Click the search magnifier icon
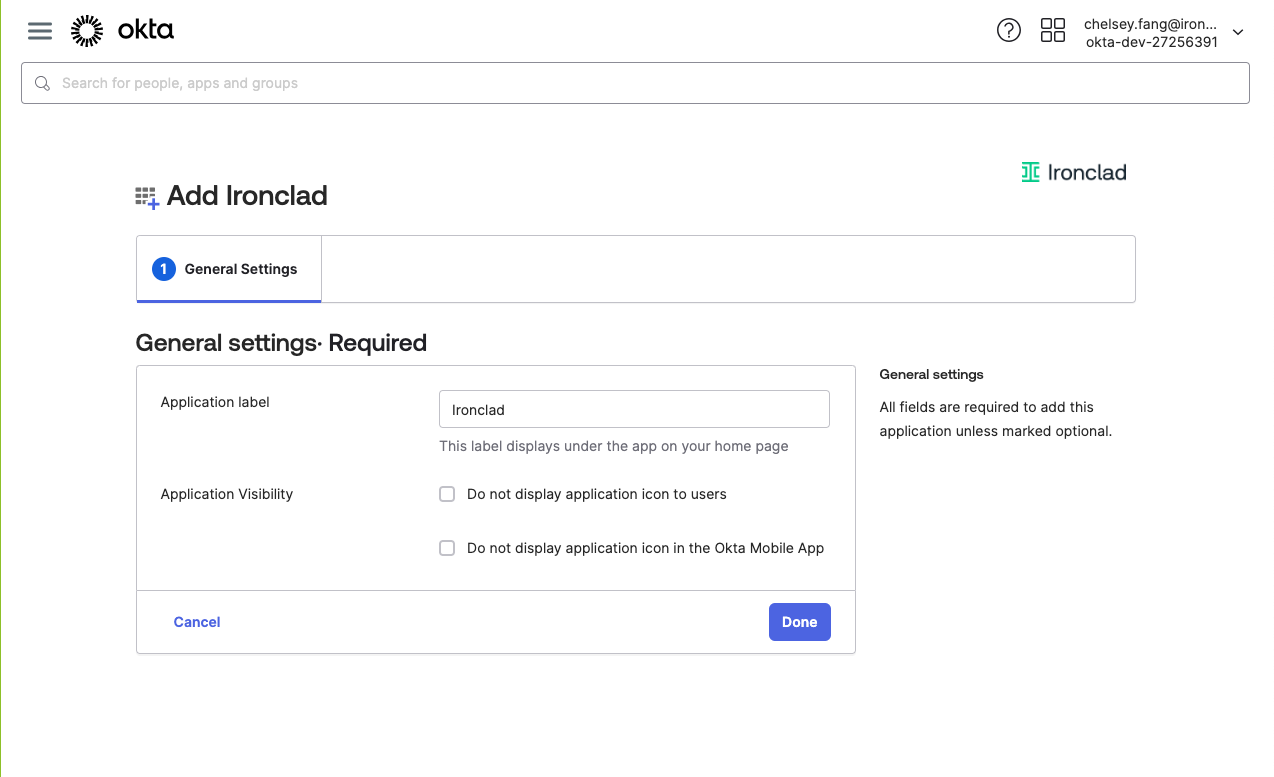The width and height of the screenshot is (1274, 777). pos(42,83)
